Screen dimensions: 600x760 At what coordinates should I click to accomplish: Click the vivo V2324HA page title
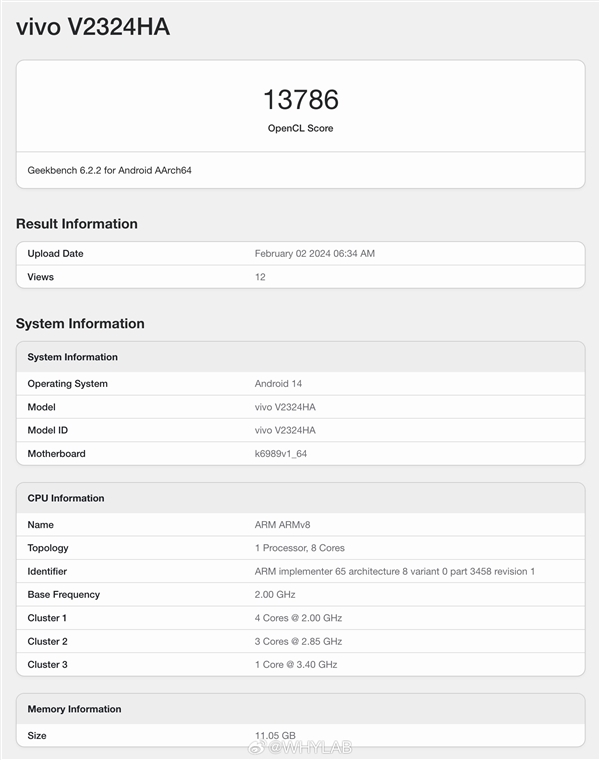[93, 28]
